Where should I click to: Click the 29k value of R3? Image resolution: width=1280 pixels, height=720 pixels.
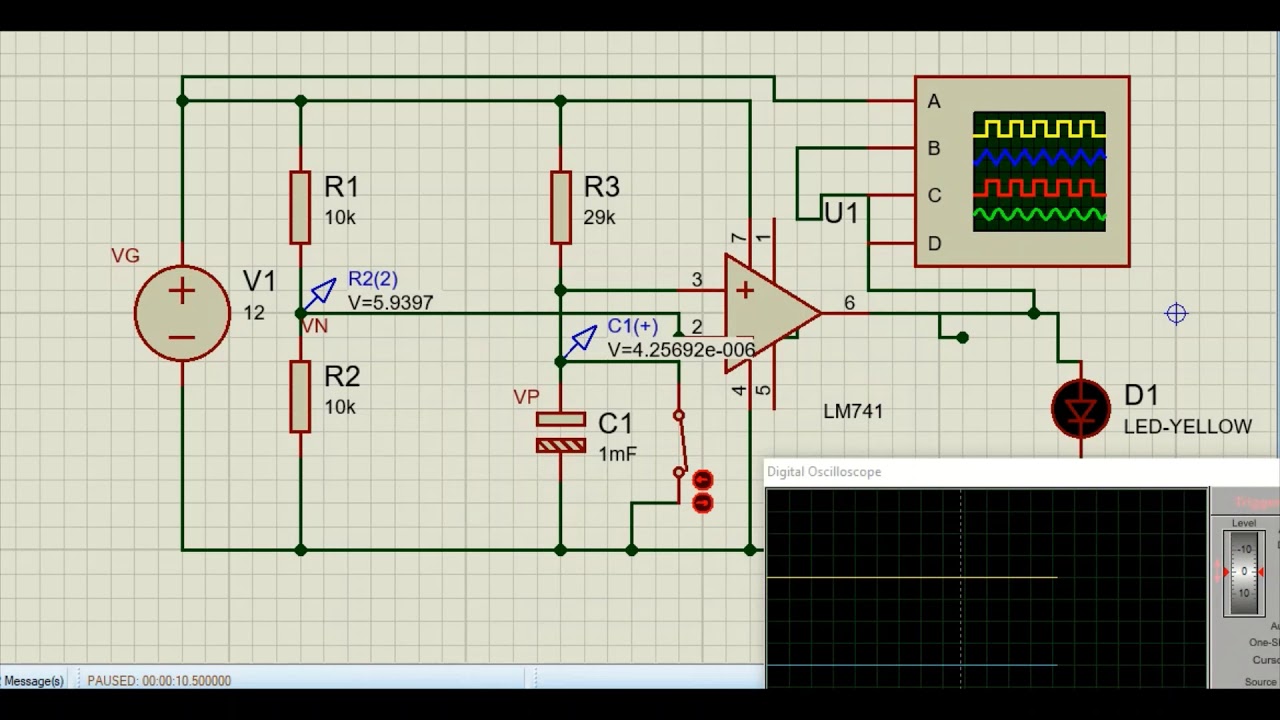point(599,217)
